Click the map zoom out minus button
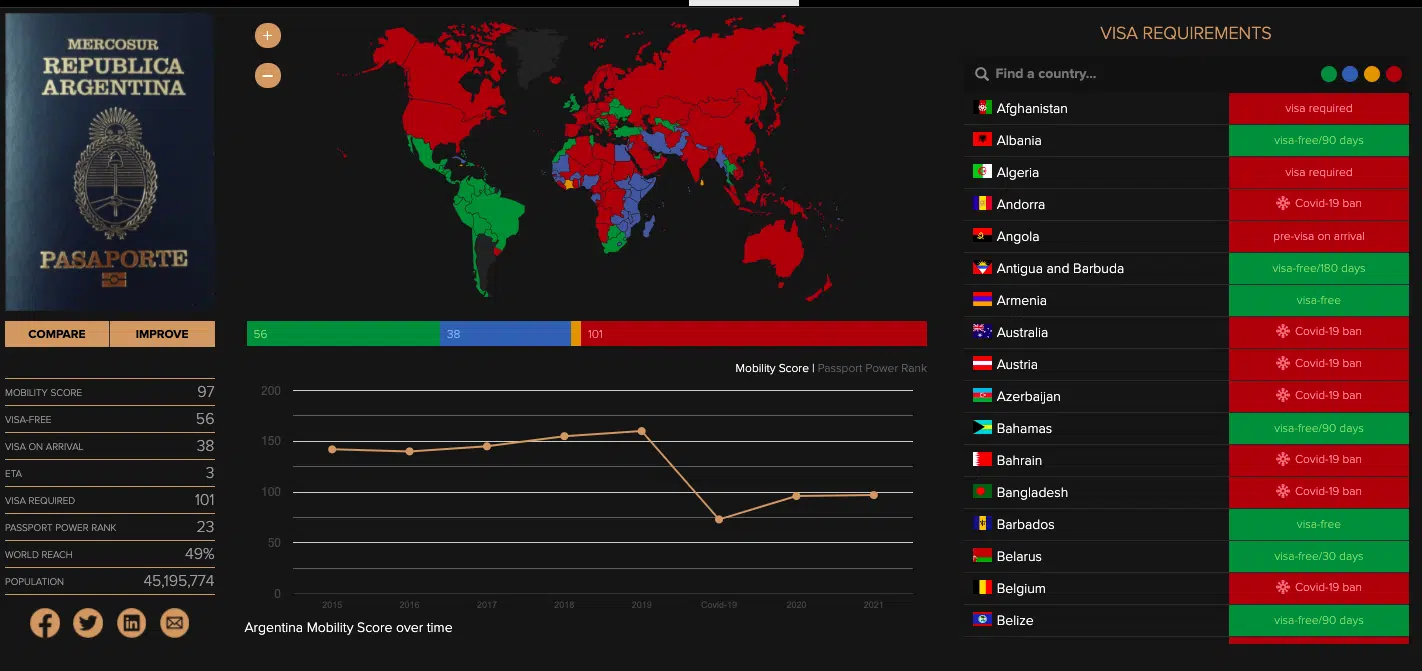 [x=268, y=75]
